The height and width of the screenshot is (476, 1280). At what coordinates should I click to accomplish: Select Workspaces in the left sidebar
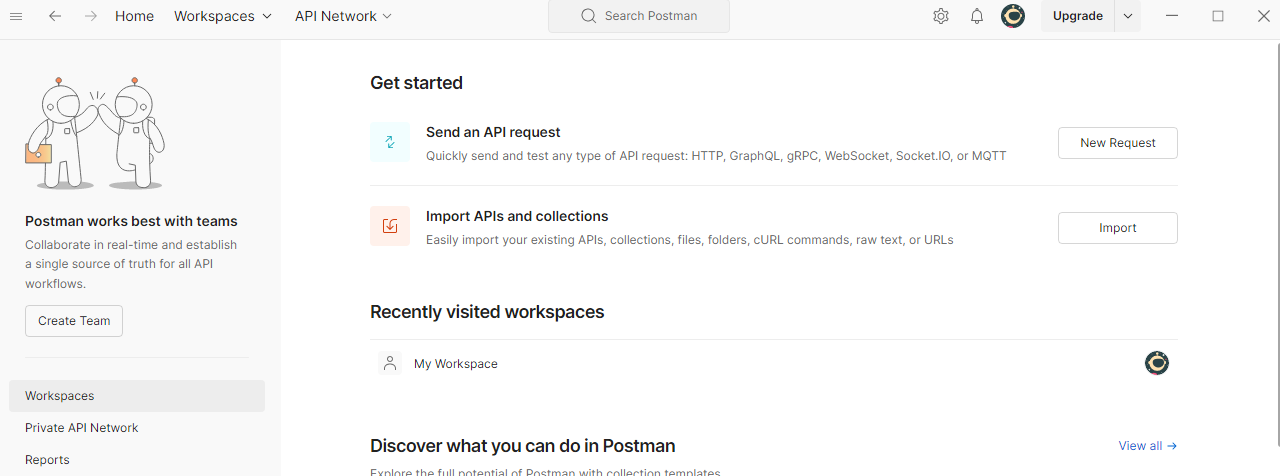pos(137,396)
